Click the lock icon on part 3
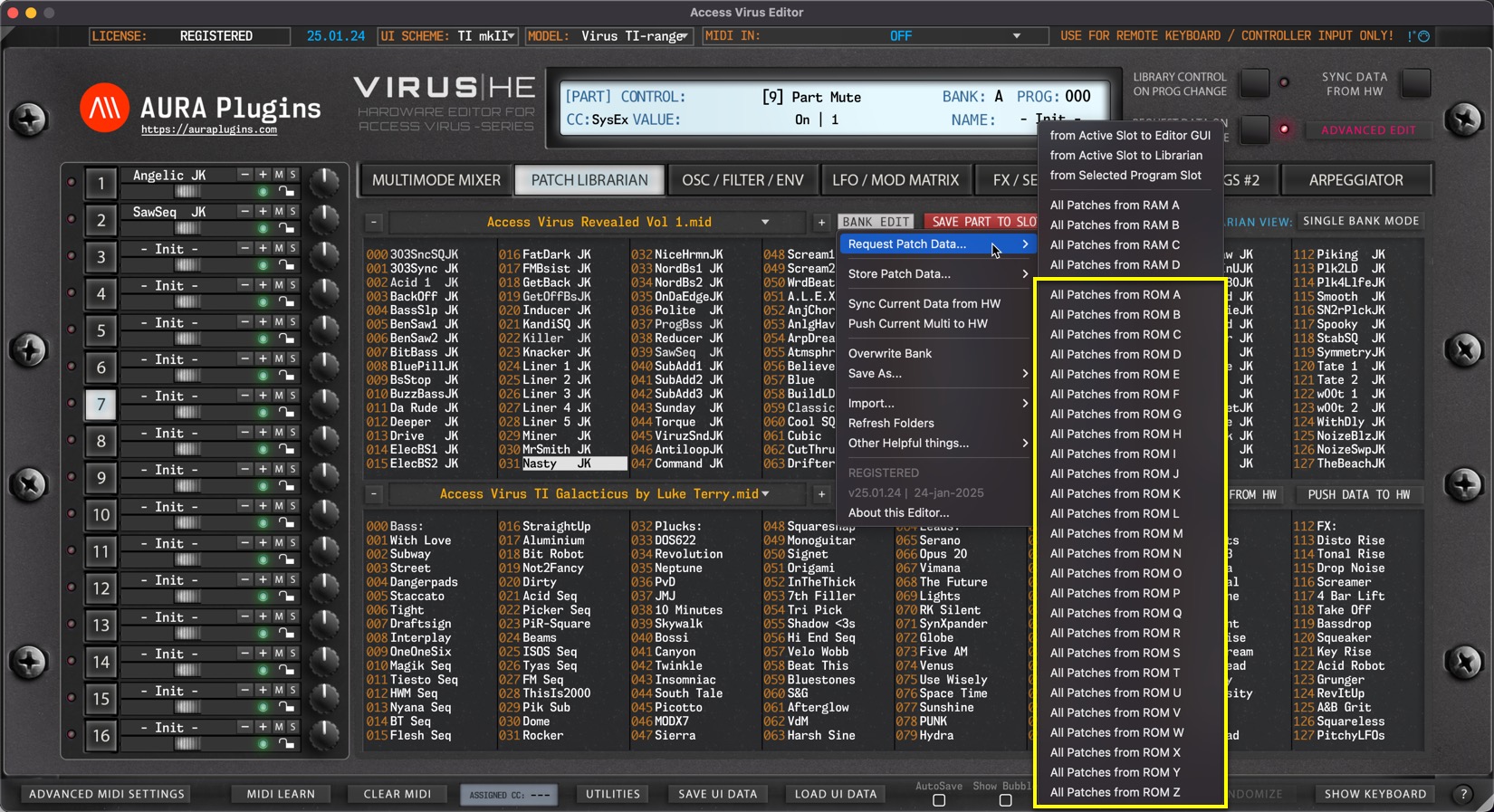 coord(286,265)
